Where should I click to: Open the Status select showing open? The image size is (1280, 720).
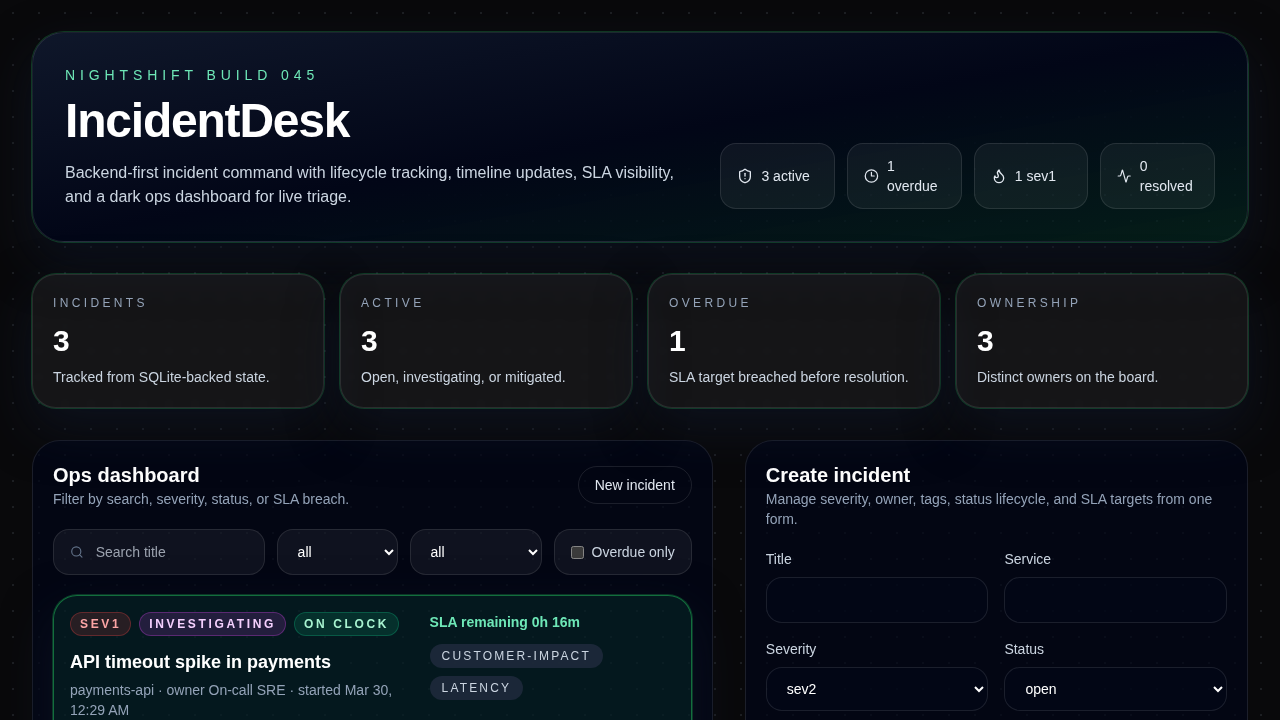1115,689
